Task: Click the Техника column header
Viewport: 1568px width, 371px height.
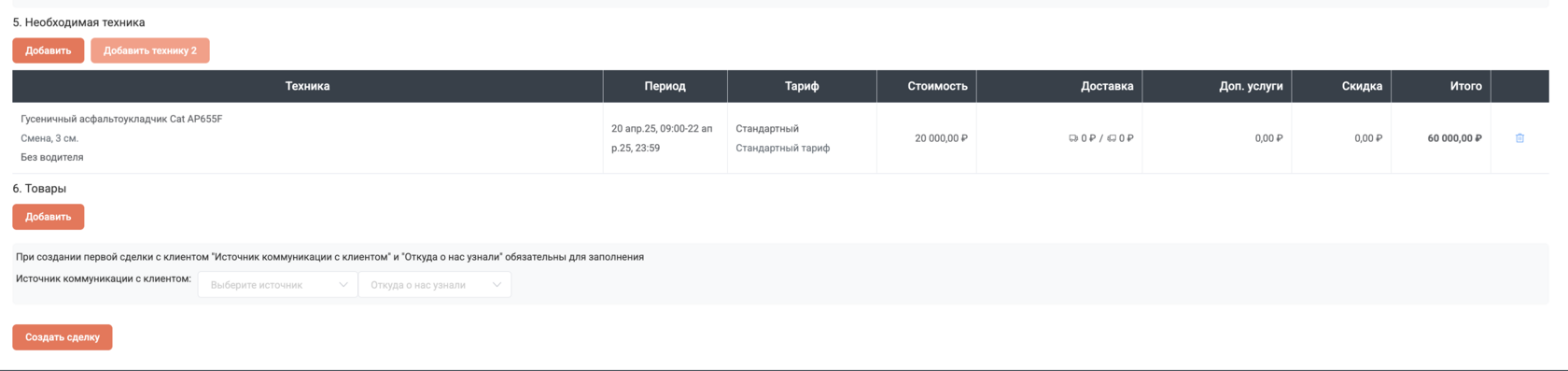Action: point(307,86)
